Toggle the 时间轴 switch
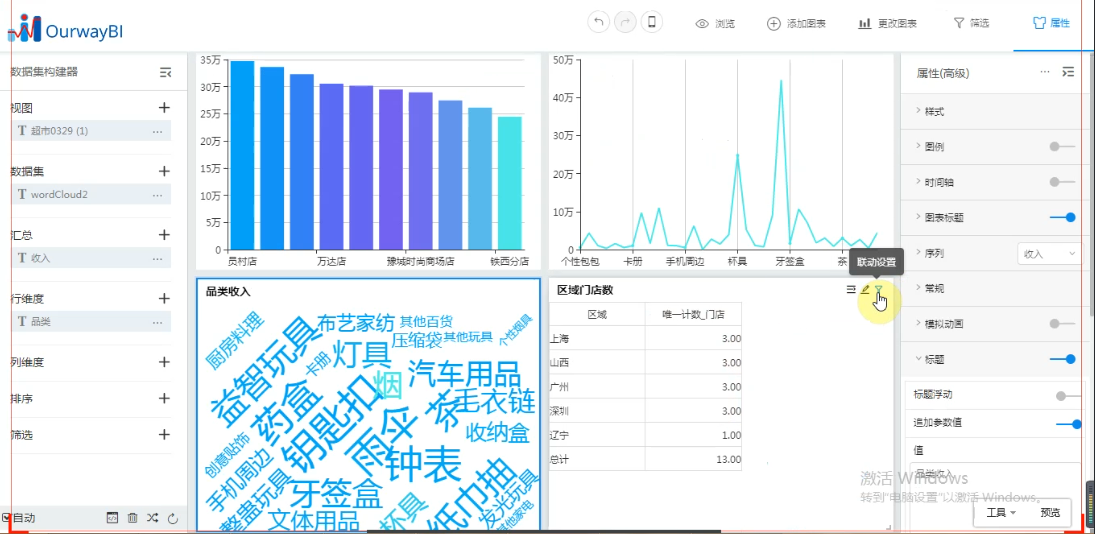1095x534 pixels. click(x=1062, y=182)
